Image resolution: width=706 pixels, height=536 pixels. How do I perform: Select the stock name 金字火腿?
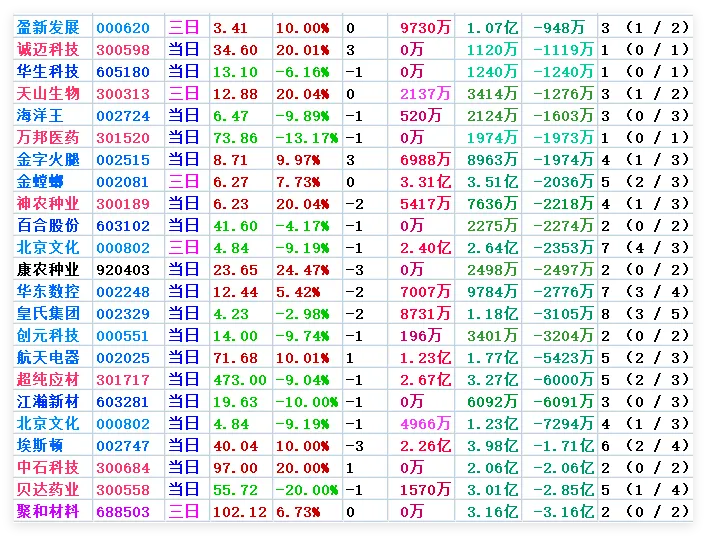48,159
